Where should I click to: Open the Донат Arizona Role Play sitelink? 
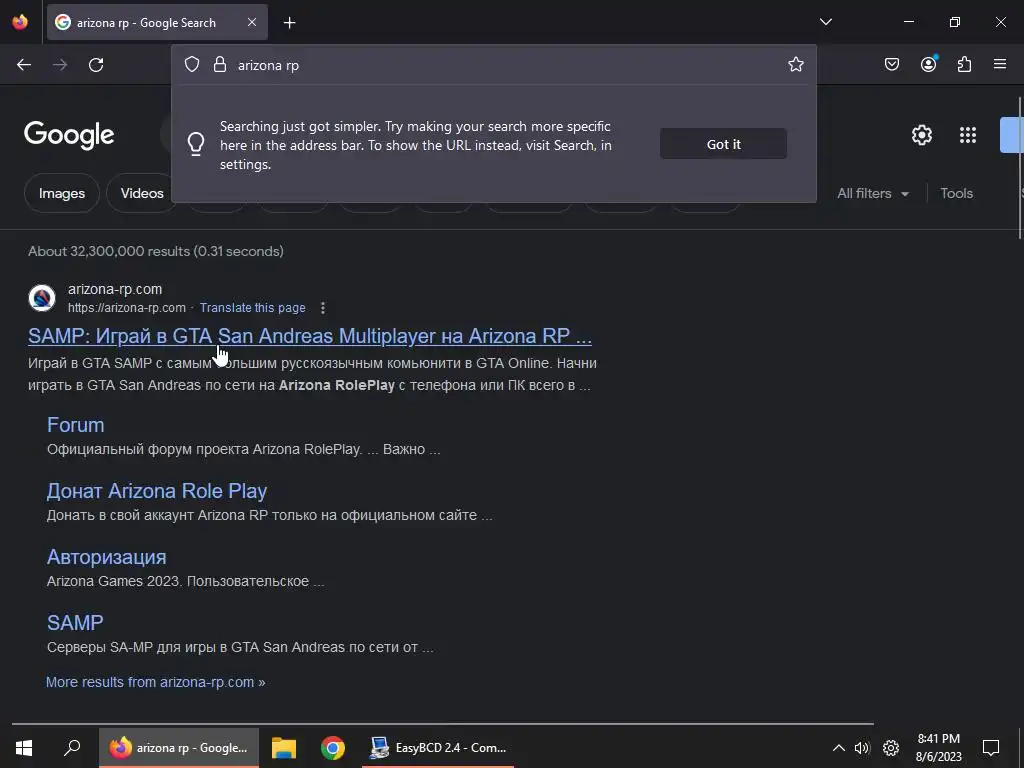157,491
